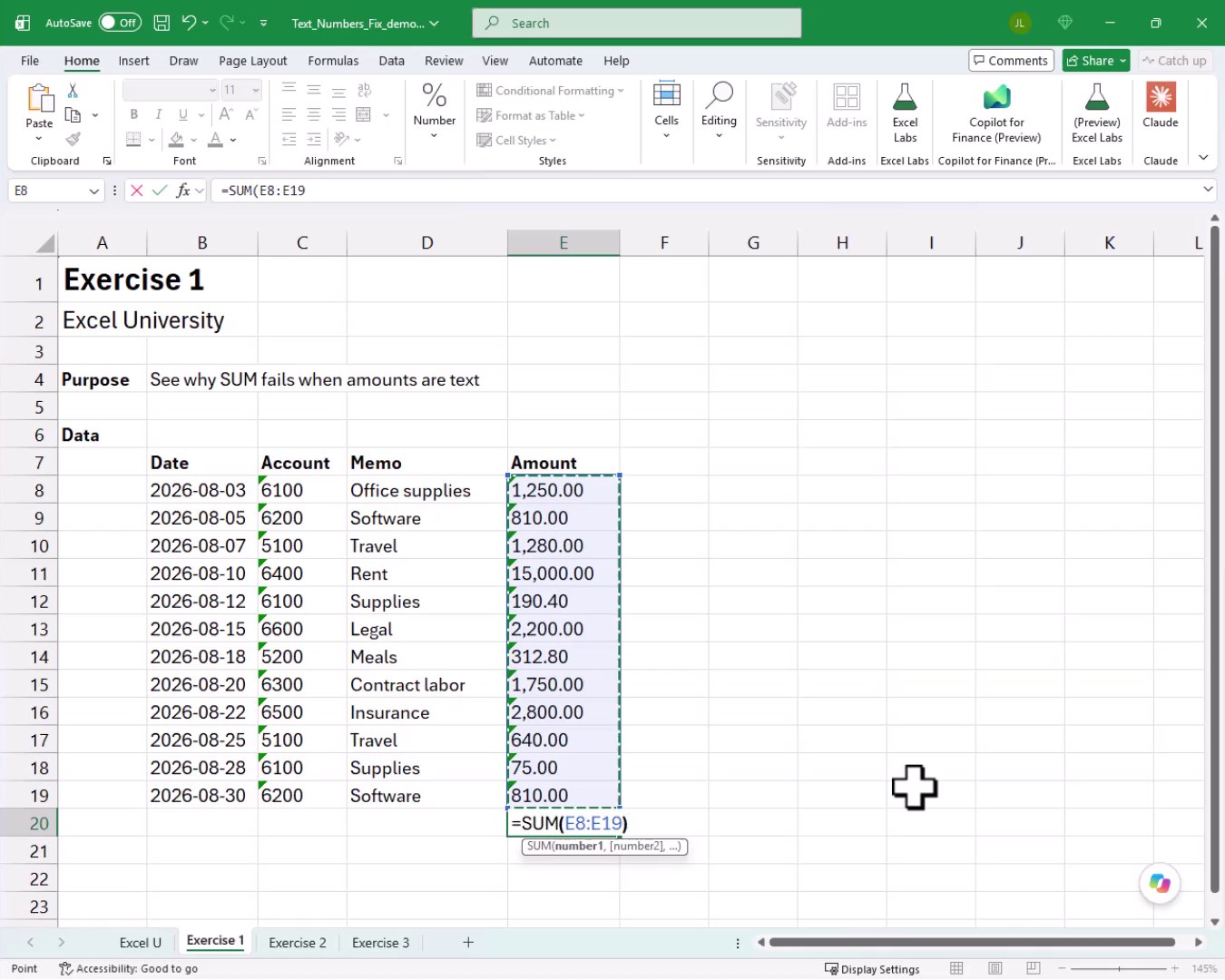
Task: Open Display Settings in status bar
Action: (x=872, y=968)
